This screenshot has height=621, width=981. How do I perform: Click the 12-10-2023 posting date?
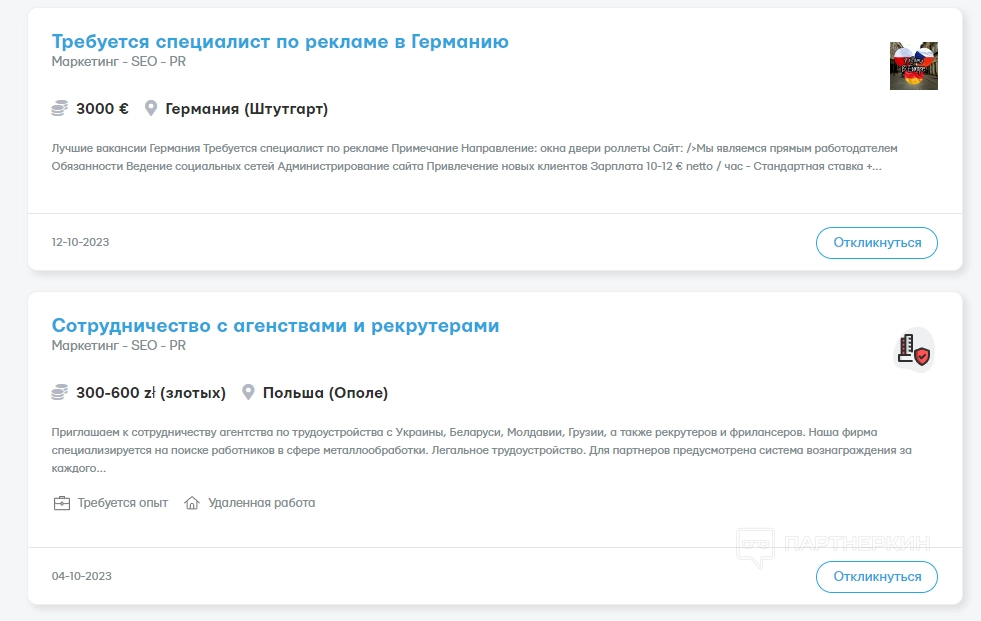[x=81, y=243]
